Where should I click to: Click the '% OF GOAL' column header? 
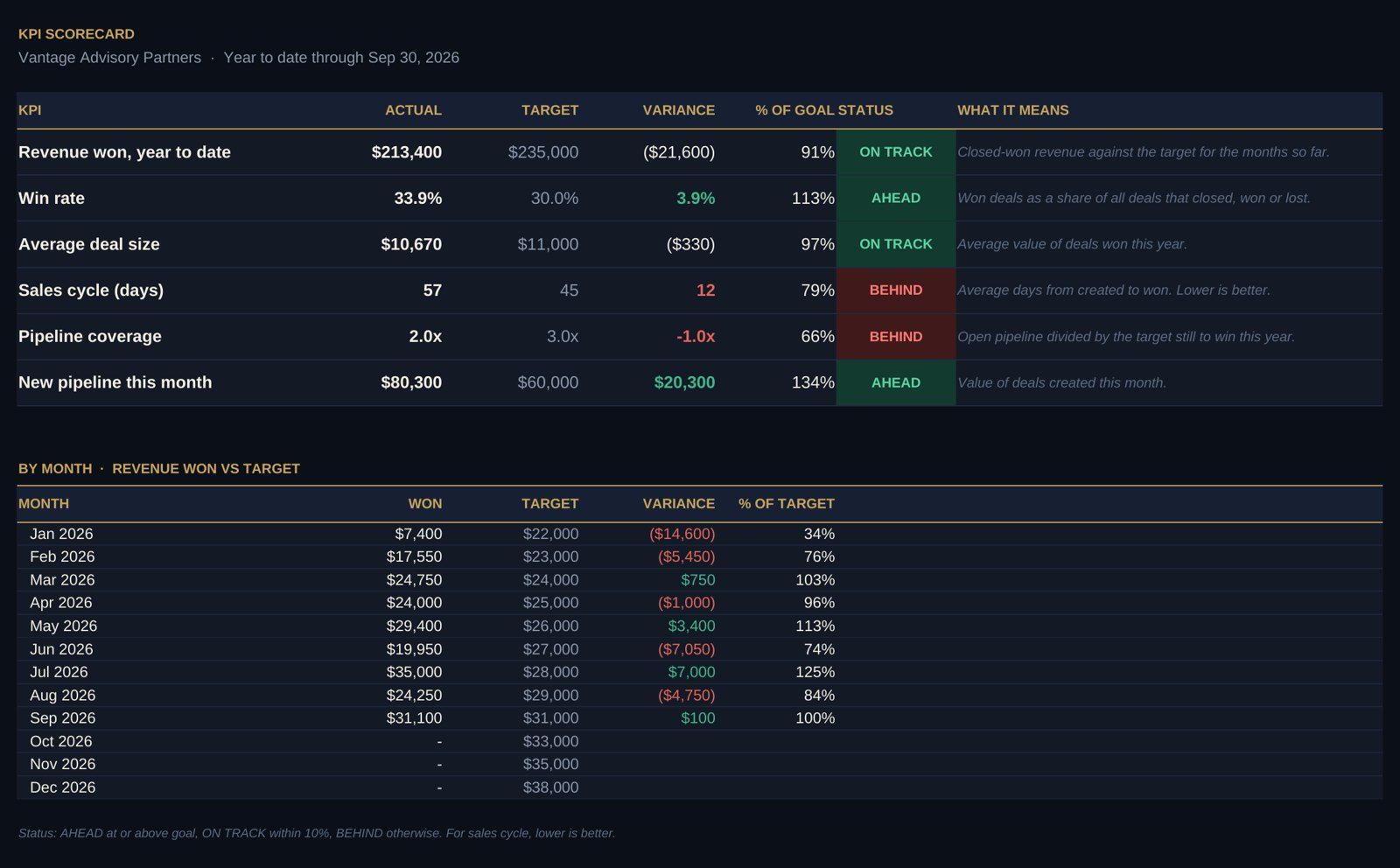794,110
